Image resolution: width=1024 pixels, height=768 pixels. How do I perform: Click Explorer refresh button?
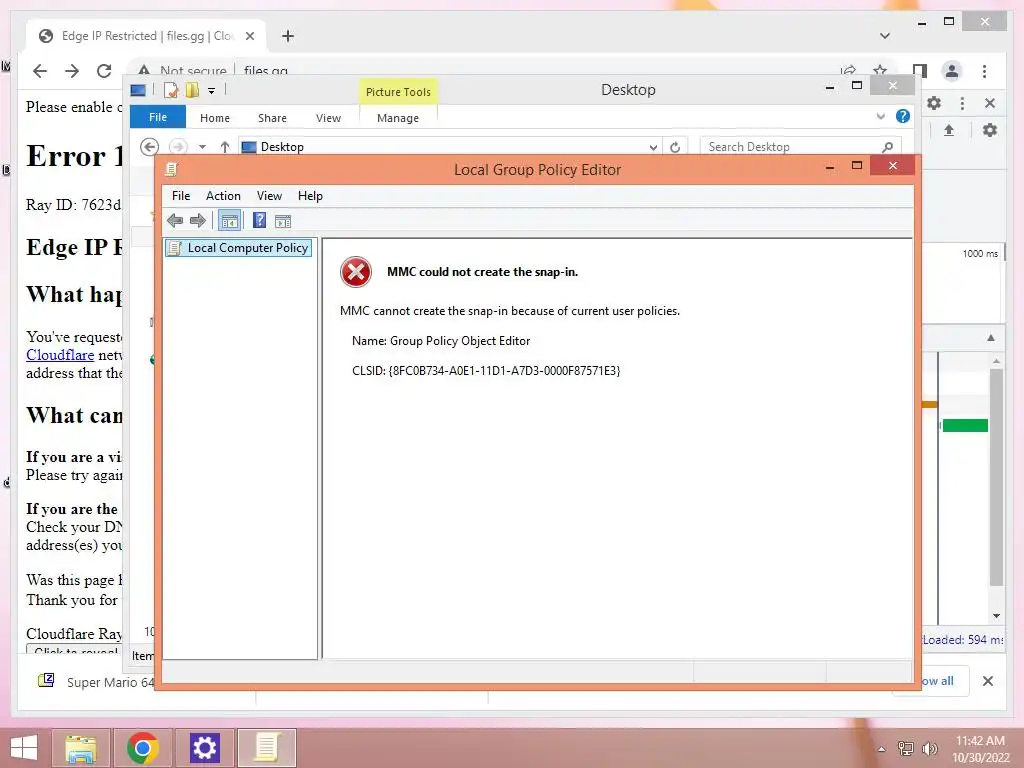(x=675, y=148)
